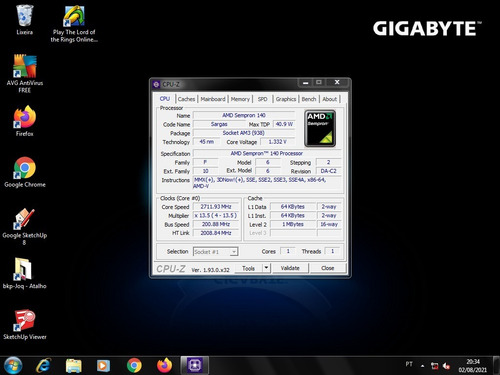Close CPU-Z with the X button

point(337,82)
